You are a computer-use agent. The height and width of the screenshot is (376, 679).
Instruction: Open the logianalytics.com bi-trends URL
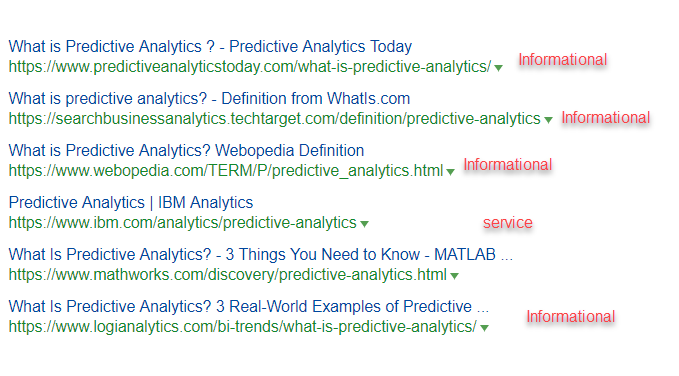coord(243,327)
